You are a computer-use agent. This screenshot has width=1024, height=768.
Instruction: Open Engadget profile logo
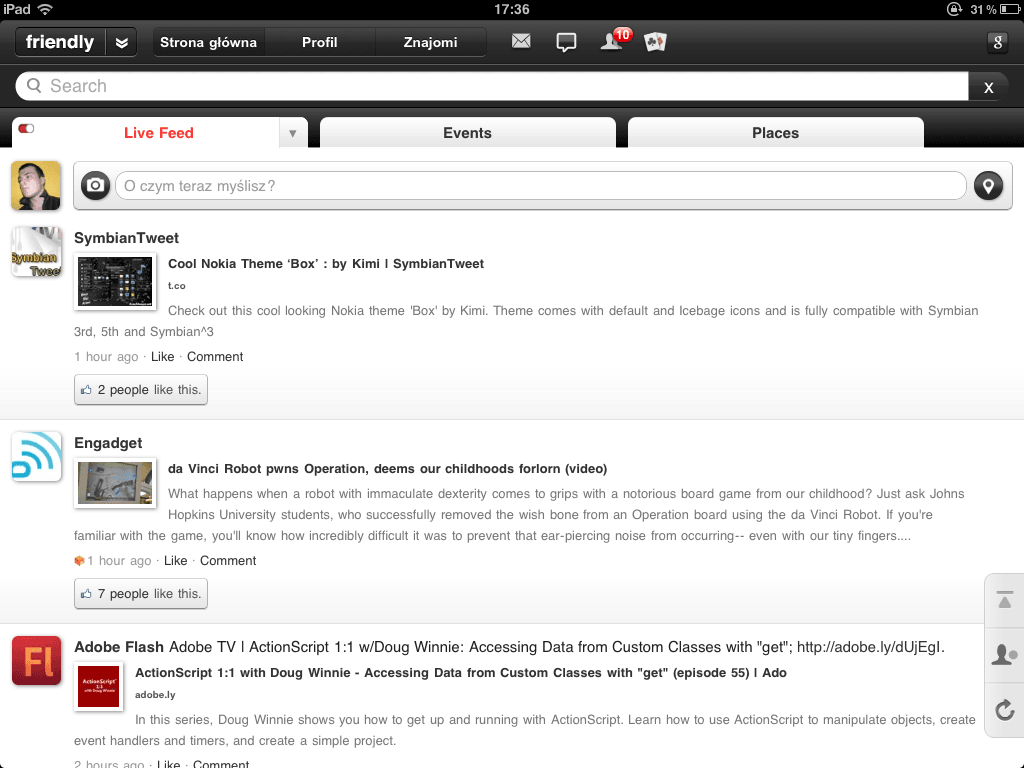(x=37, y=456)
